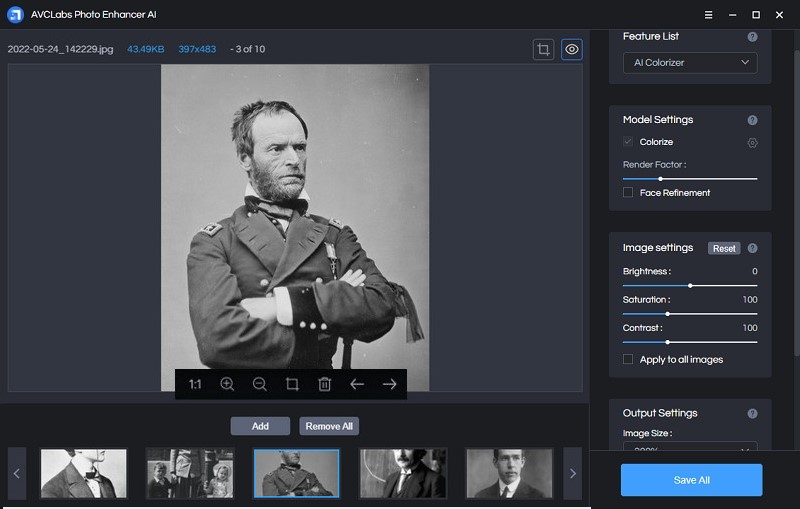800x509 pixels.
Task: Click the Contrast value 100
Action: click(750, 328)
